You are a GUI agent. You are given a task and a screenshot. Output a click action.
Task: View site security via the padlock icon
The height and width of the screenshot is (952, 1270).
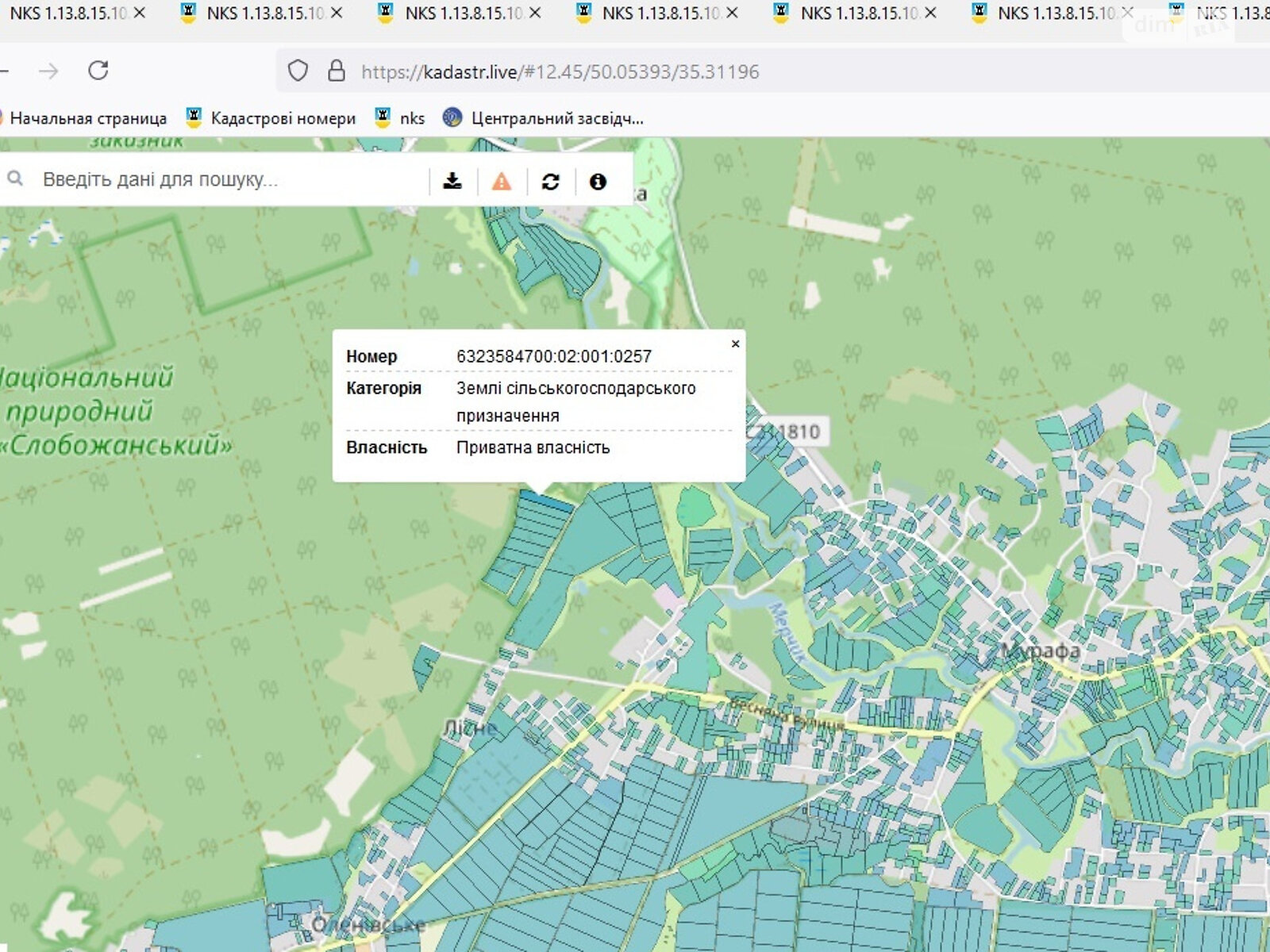337,71
